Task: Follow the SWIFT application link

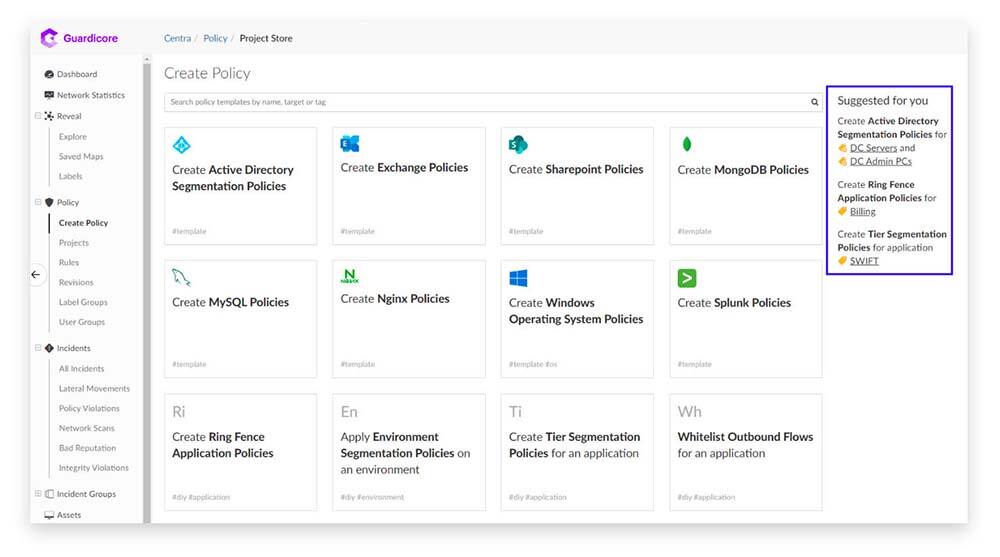Action: pos(864,261)
